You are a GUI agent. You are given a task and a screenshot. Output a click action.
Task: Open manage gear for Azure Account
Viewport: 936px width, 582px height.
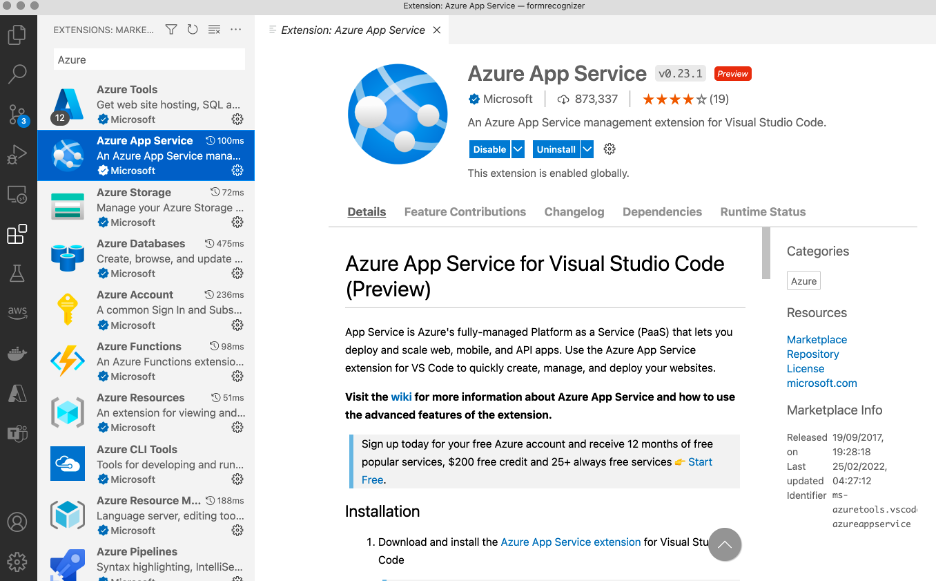click(238, 325)
